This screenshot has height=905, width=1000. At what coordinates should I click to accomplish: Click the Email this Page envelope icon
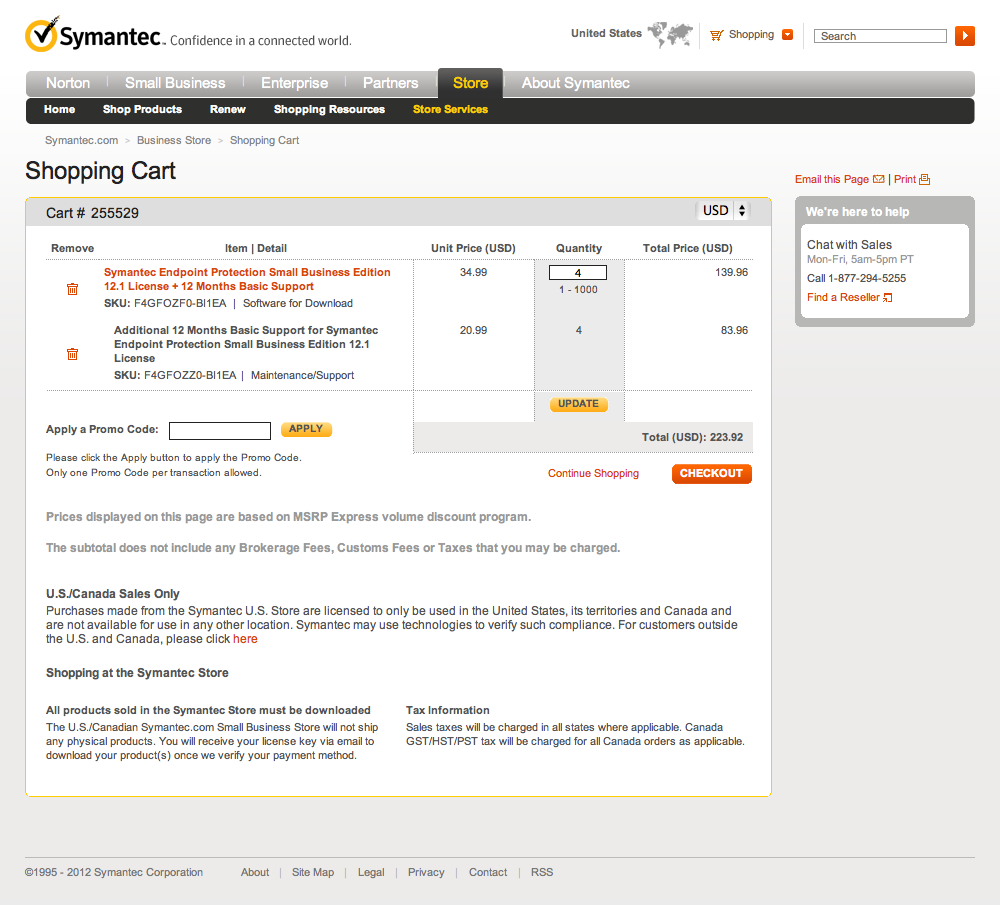tap(879, 179)
